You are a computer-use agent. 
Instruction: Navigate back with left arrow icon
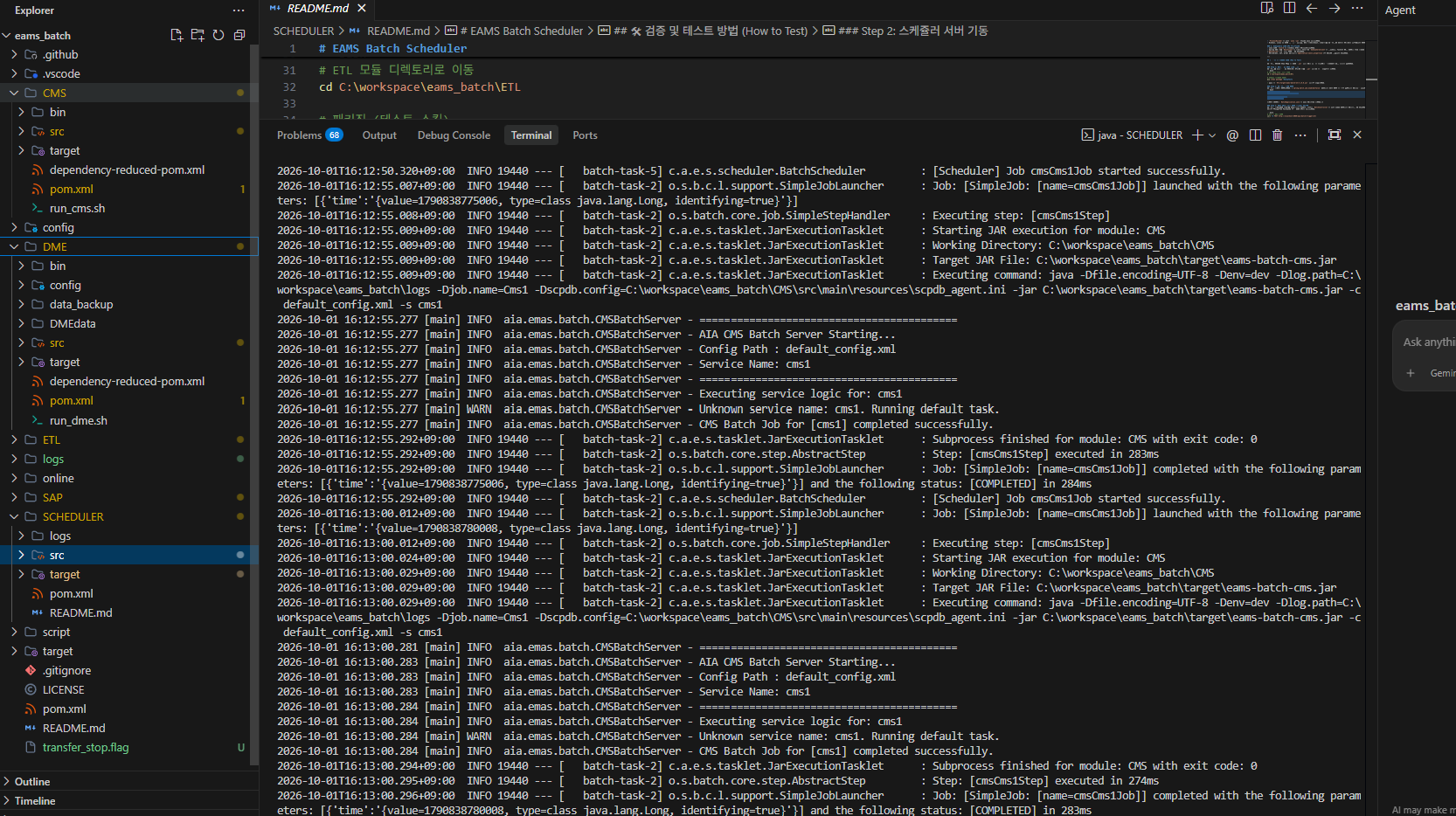pyautogui.click(x=1312, y=8)
